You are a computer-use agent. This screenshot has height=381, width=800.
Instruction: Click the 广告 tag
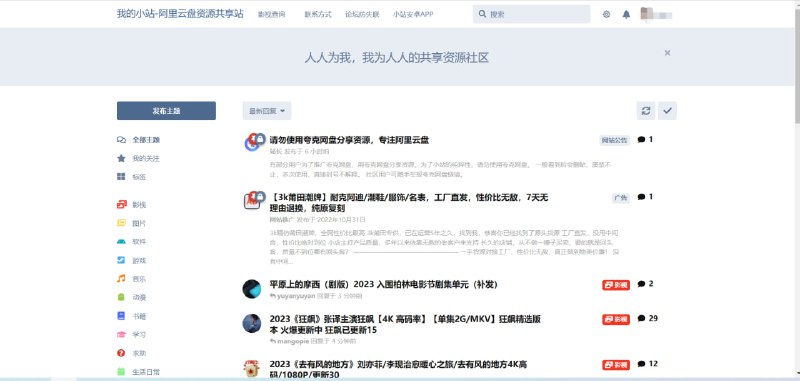pyautogui.click(x=621, y=198)
